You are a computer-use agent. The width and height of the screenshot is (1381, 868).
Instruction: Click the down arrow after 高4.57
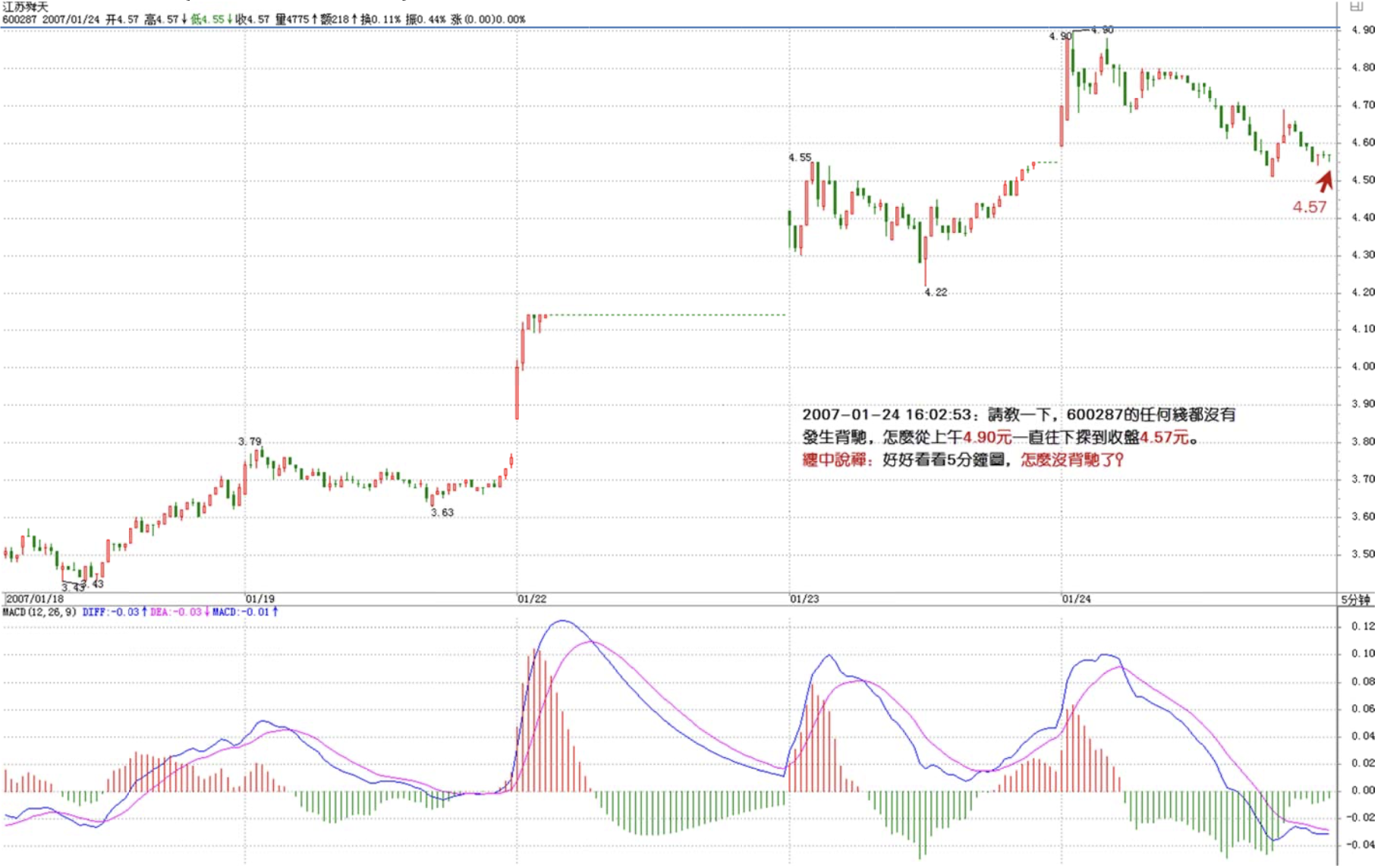tap(184, 19)
